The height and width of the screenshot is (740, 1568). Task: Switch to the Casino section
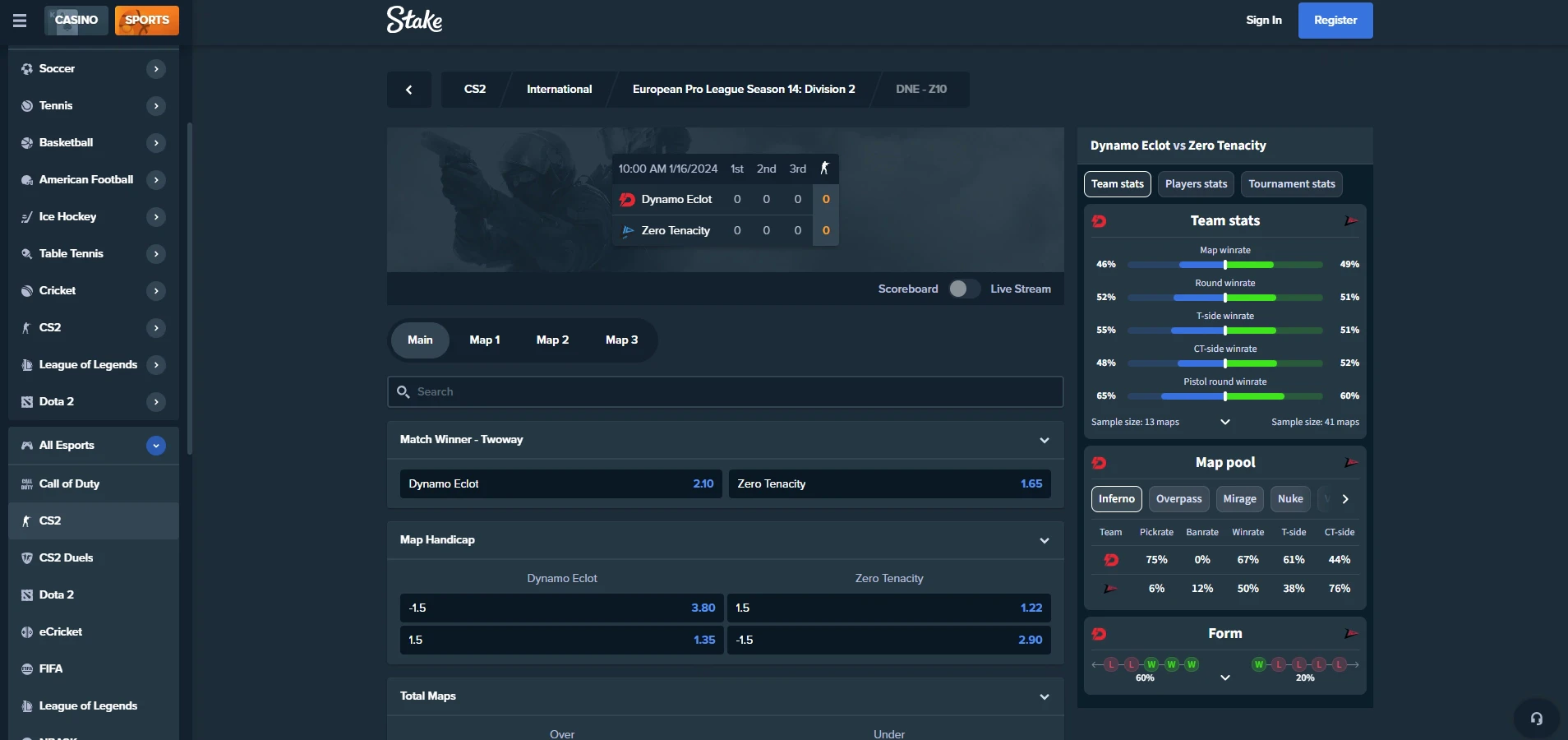point(76,21)
